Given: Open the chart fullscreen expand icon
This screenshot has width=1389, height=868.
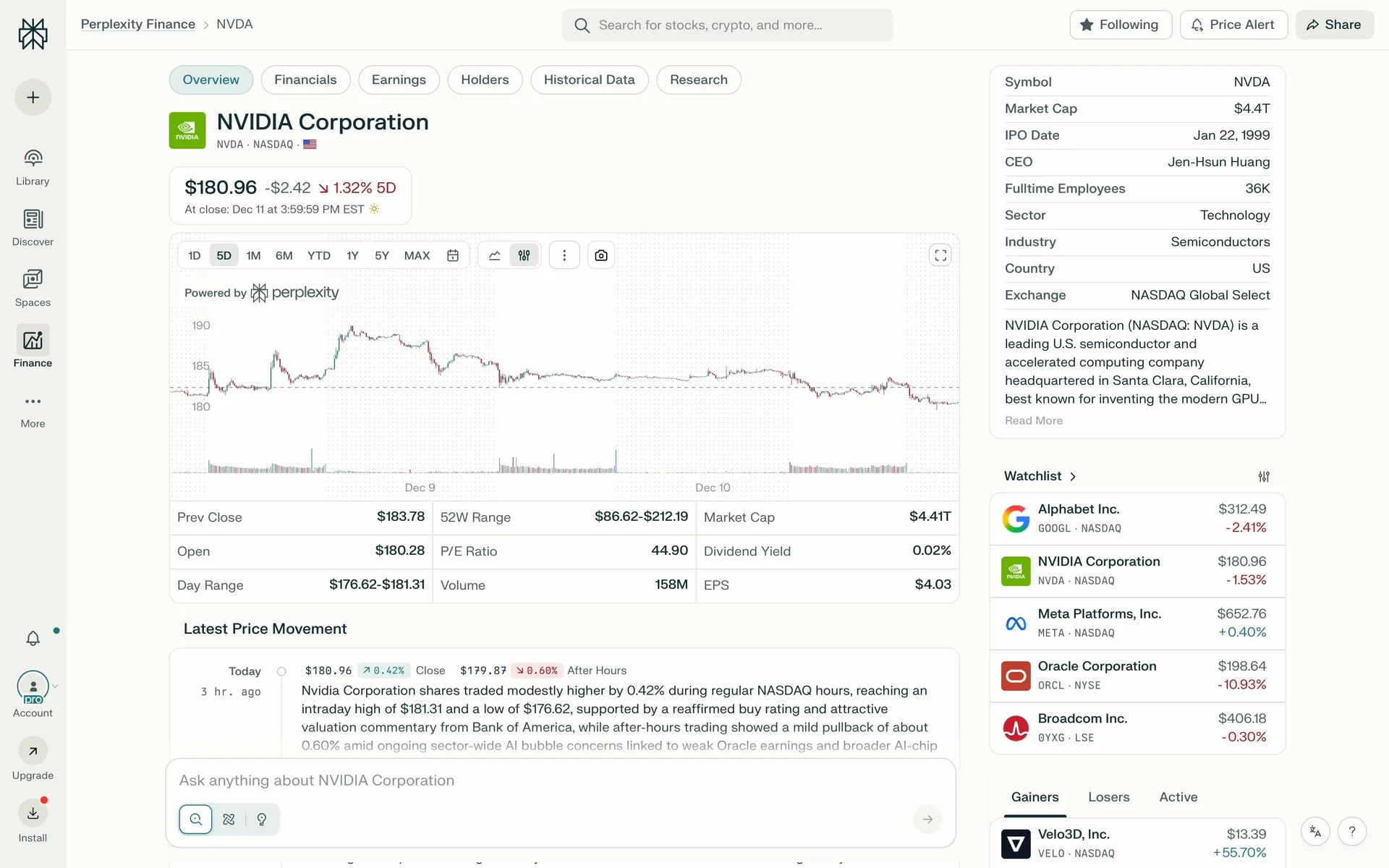Looking at the screenshot, I should pos(940,255).
